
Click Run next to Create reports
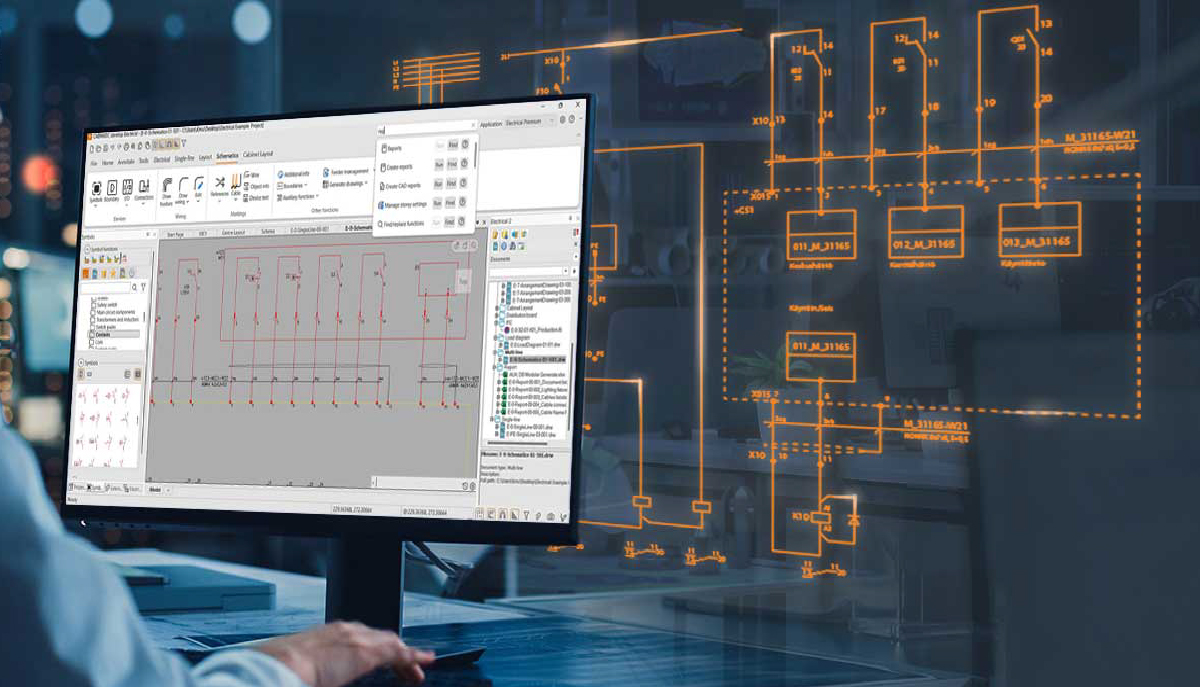click(x=439, y=166)
